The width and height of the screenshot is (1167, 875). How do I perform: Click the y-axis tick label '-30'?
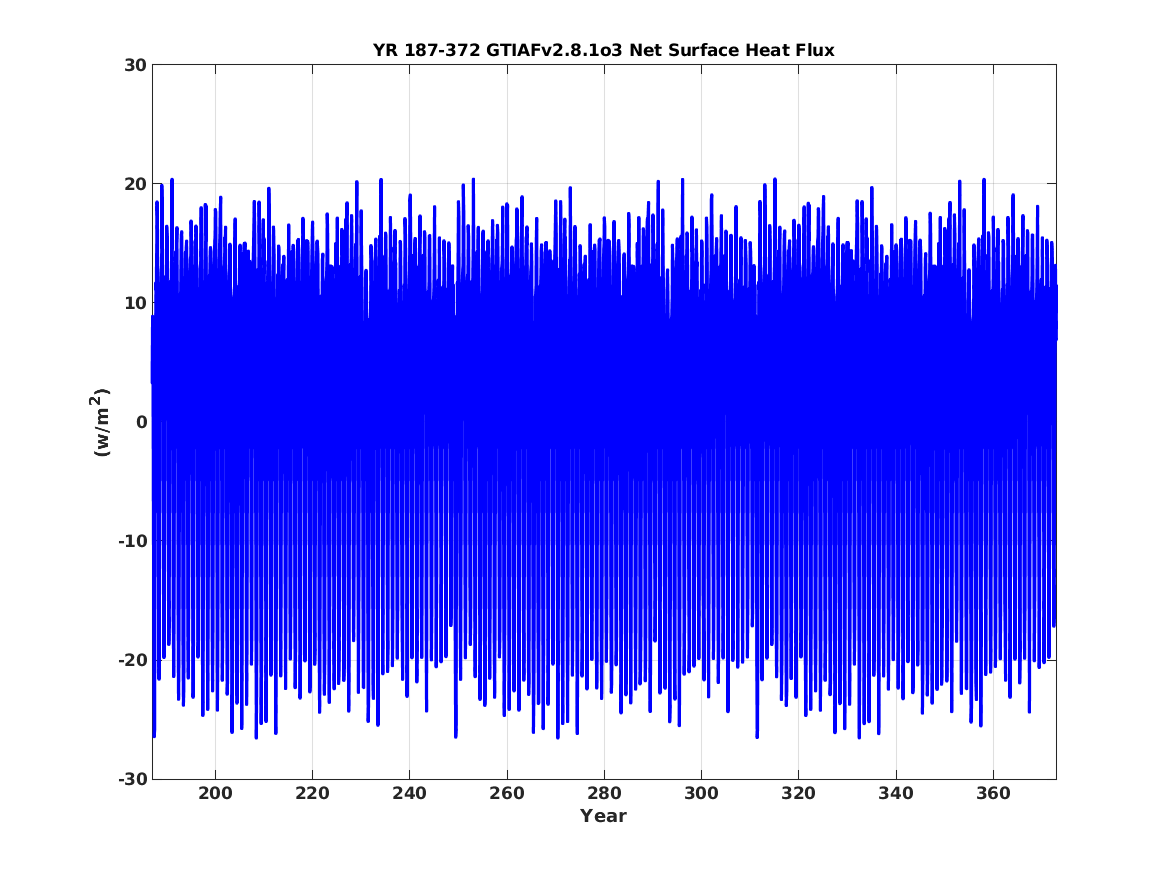[x=132, y=779]
